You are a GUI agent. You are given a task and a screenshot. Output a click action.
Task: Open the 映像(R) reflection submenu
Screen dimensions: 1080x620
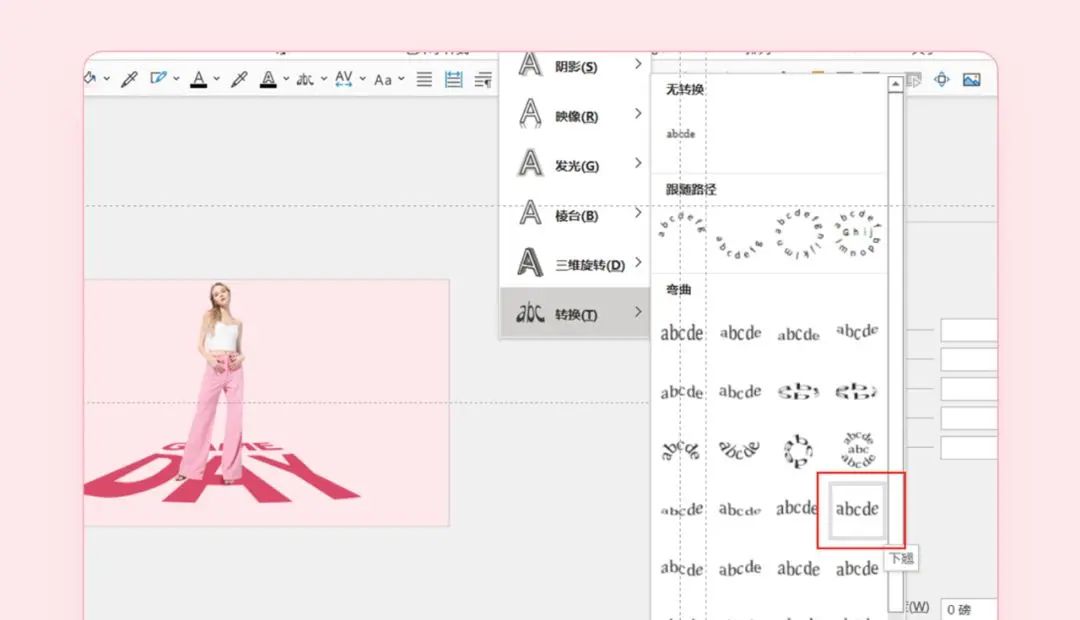click(575, 116)
